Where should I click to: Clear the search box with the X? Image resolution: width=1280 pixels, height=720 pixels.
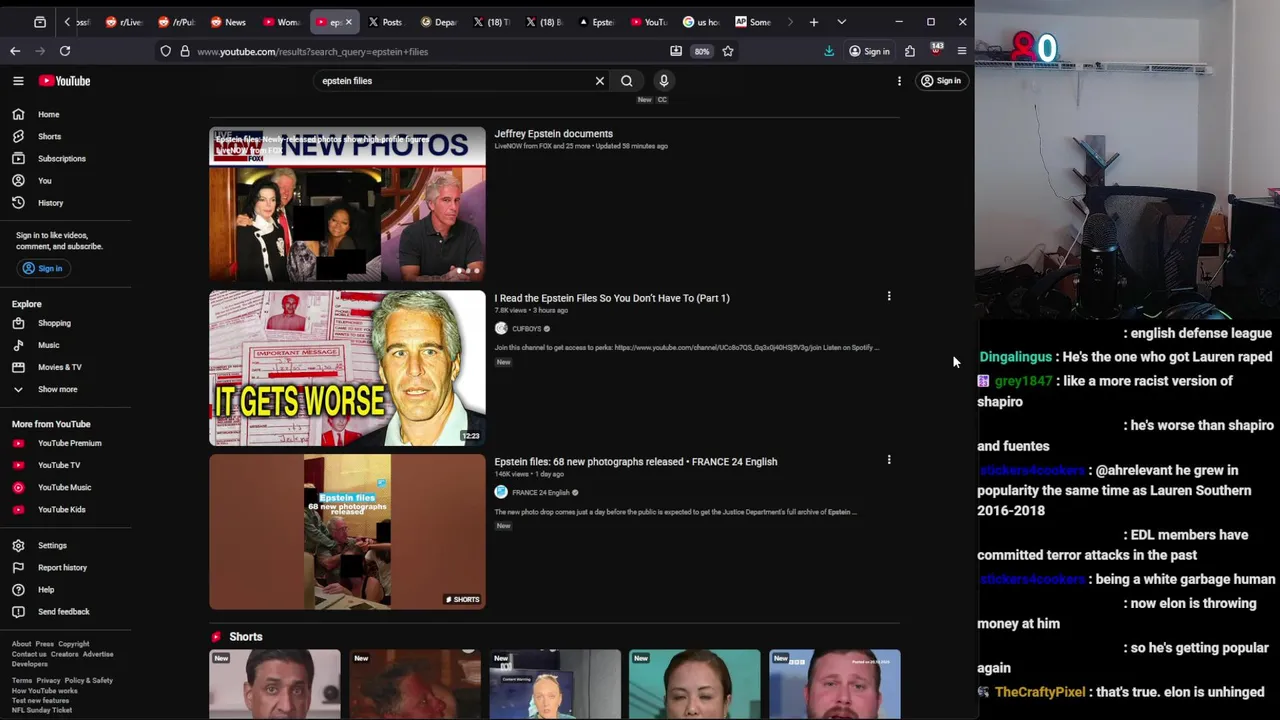click(x=600, y=81)
